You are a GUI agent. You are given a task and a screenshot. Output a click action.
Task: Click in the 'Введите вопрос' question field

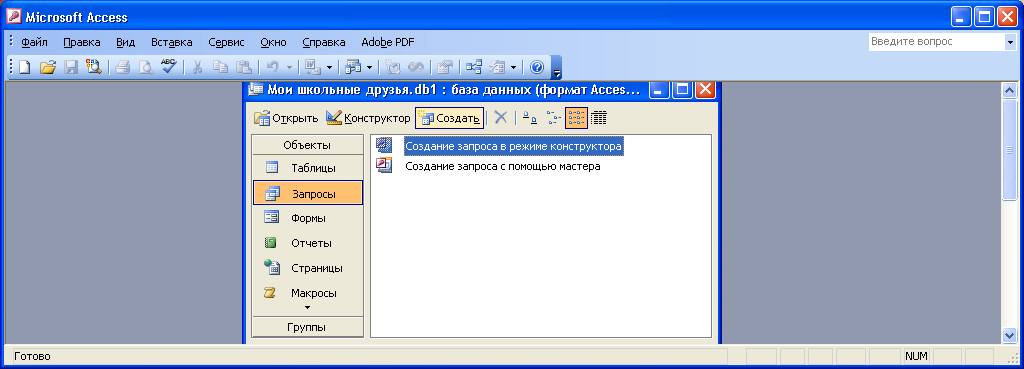pyautogui.click(x=936, y=42)
